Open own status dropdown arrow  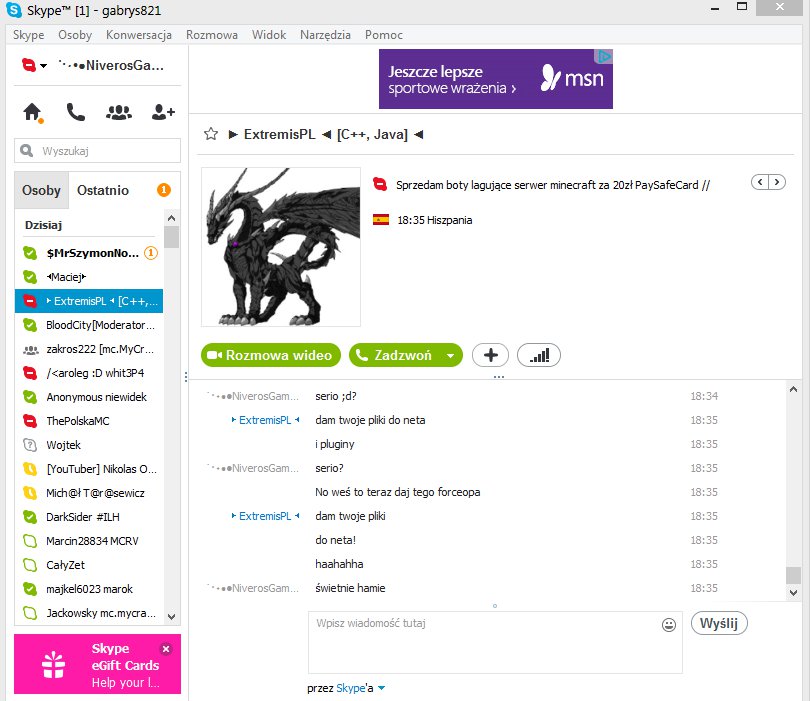click(43, 66)
